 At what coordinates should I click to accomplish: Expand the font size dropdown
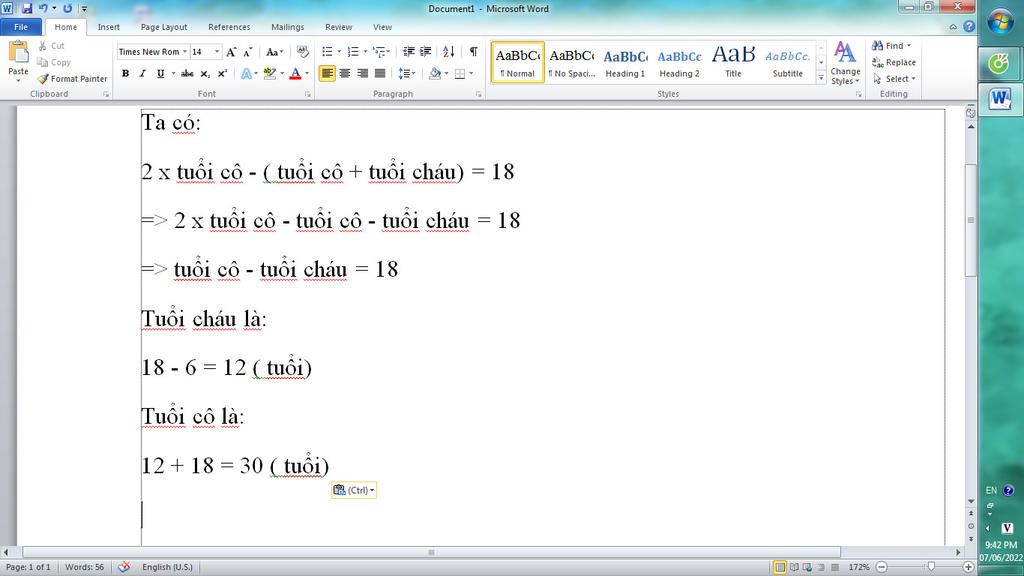point(216,52)
